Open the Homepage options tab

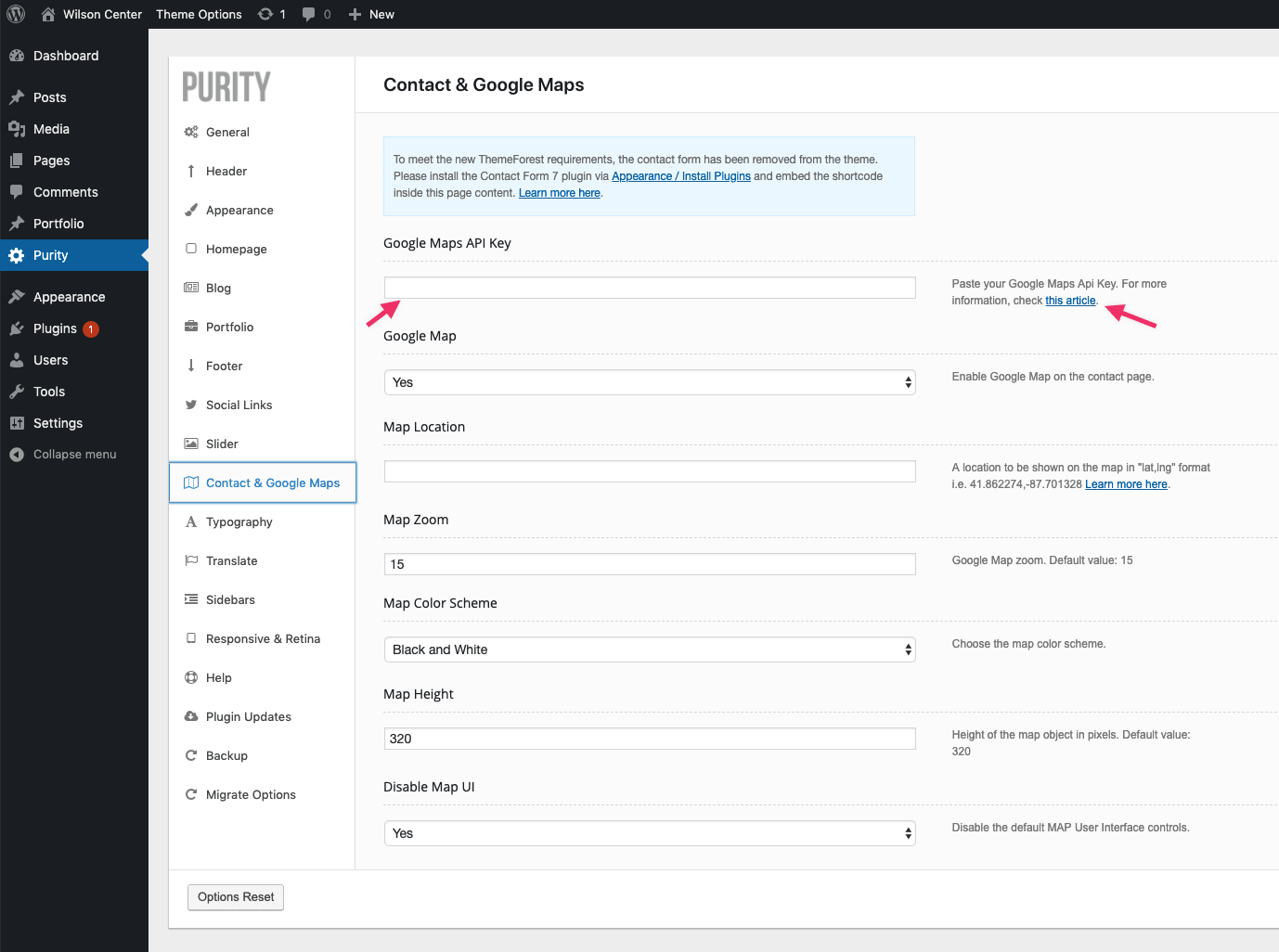click(263, 249)
